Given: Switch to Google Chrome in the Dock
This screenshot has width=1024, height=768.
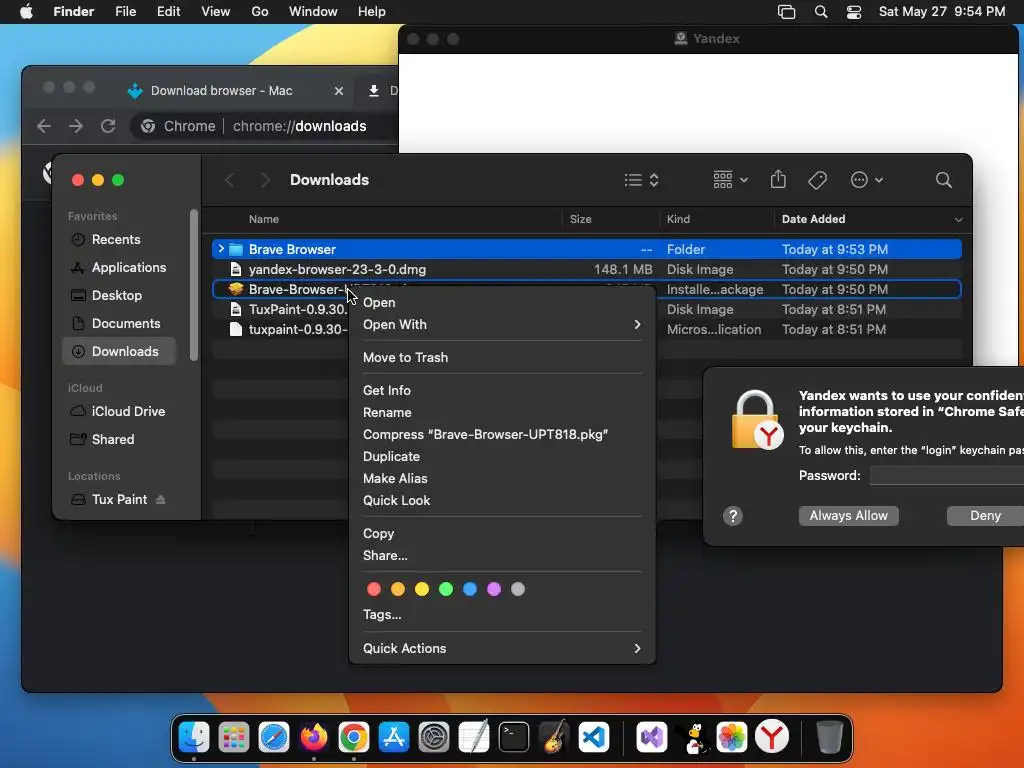Looking at the screenshot, I should point(354,737).
